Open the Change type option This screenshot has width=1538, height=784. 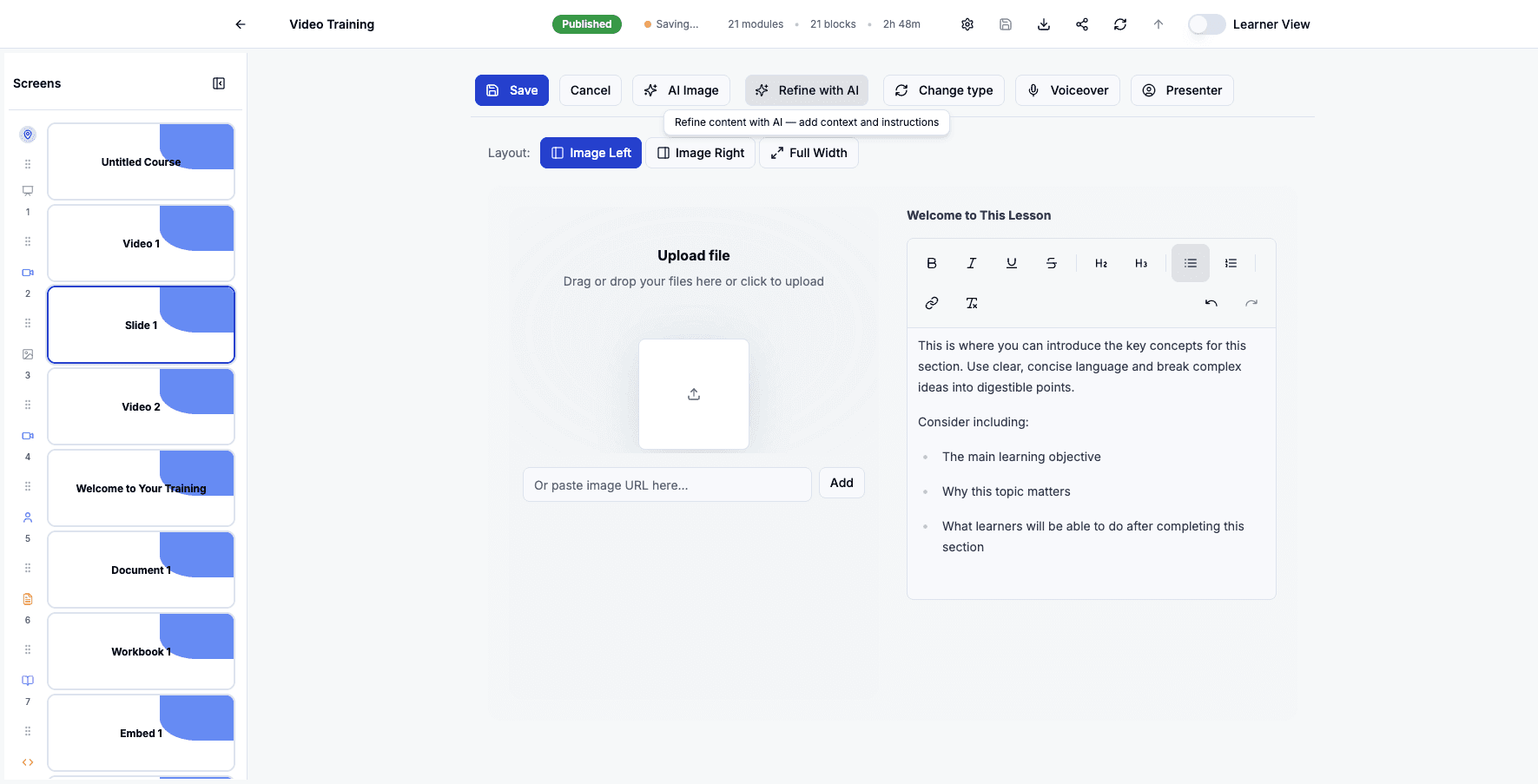[943, 89]
